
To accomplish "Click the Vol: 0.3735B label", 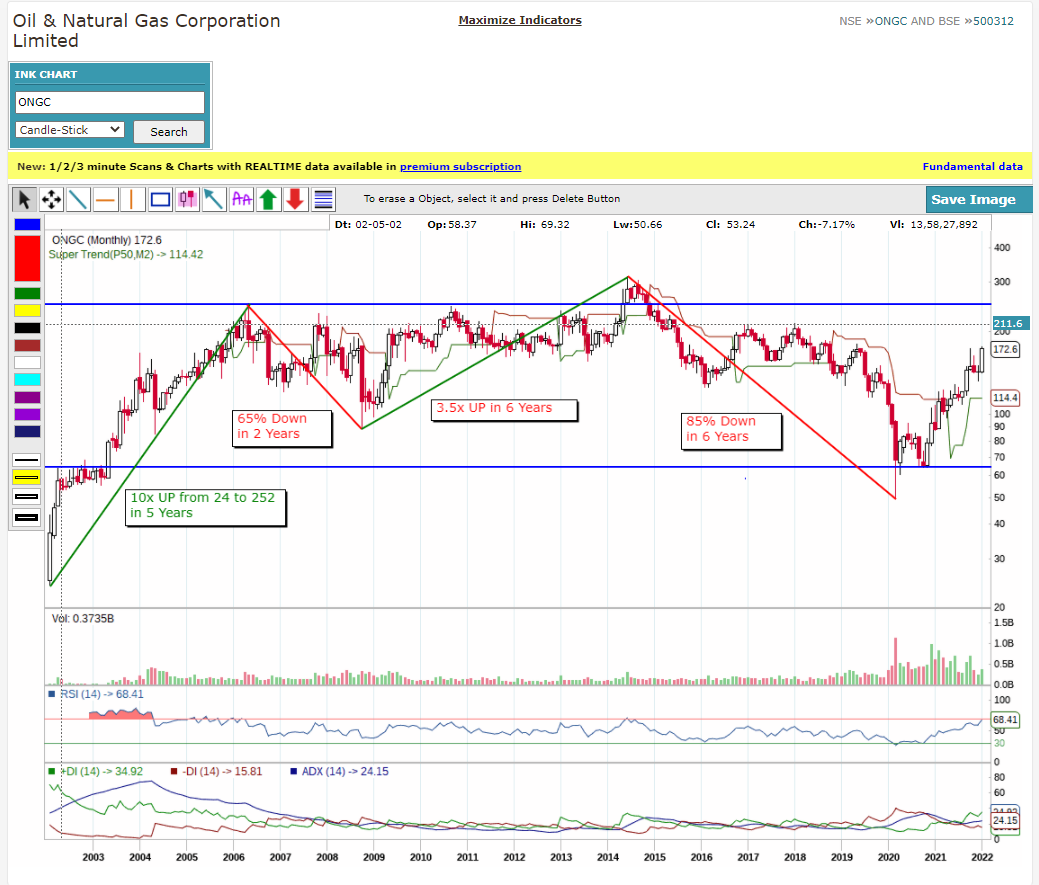I will pyautogui.click(x=83, y=619).
